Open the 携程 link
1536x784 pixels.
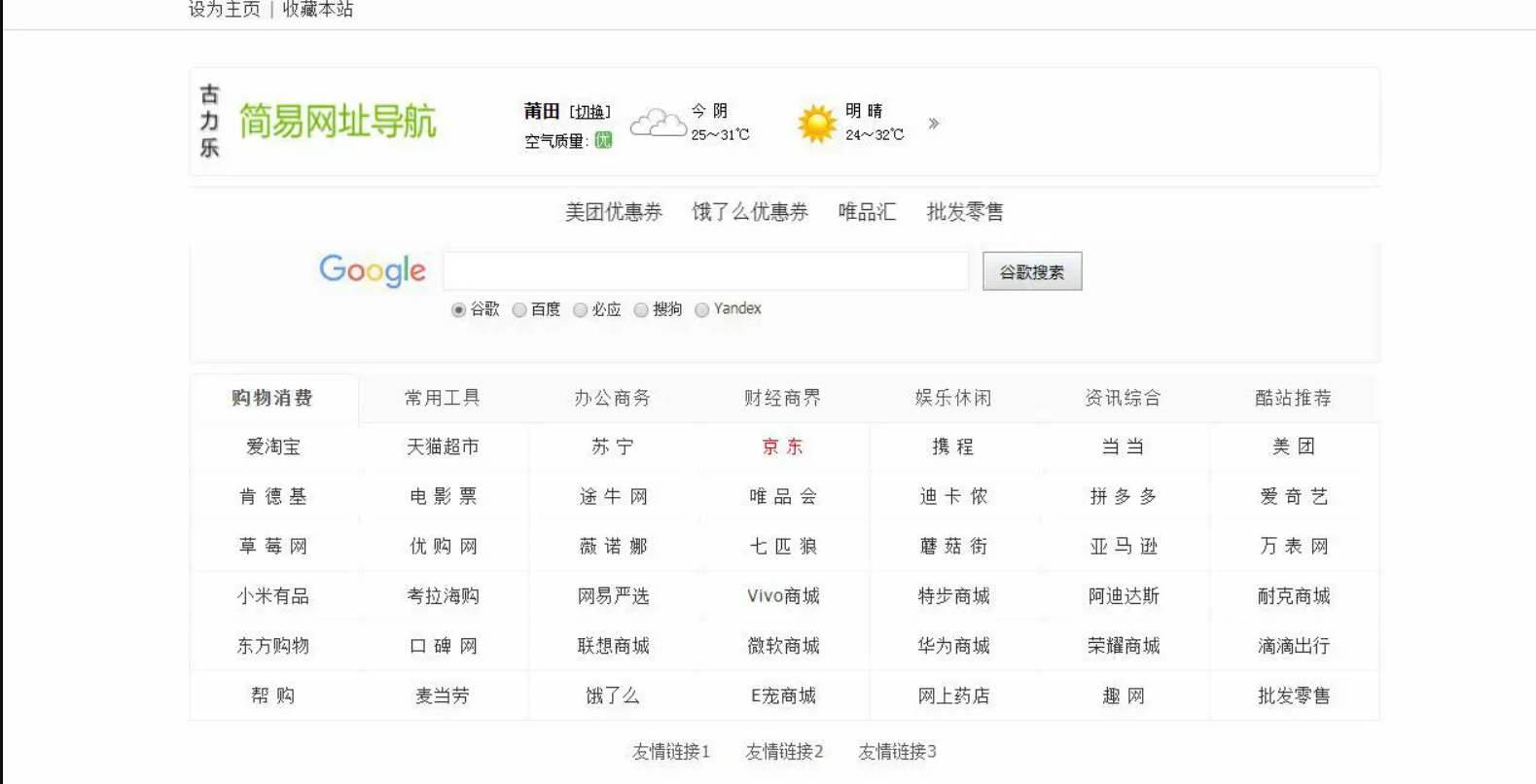point(953,446)
